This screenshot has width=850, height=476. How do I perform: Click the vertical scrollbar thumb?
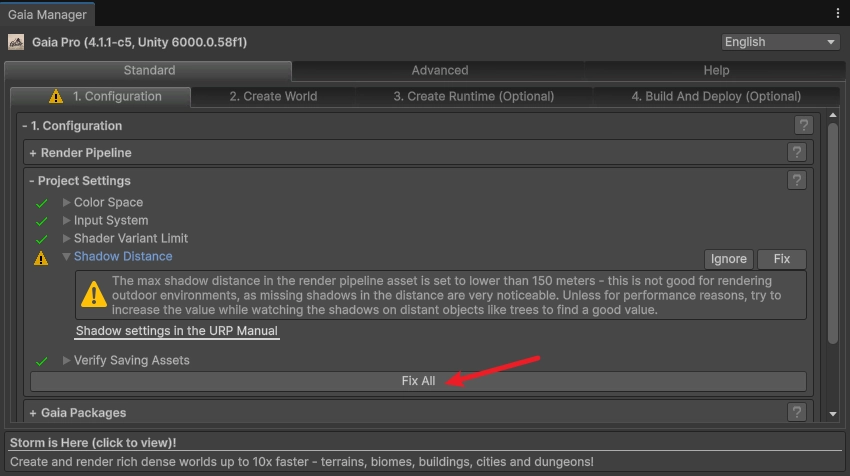pos(833,233)
